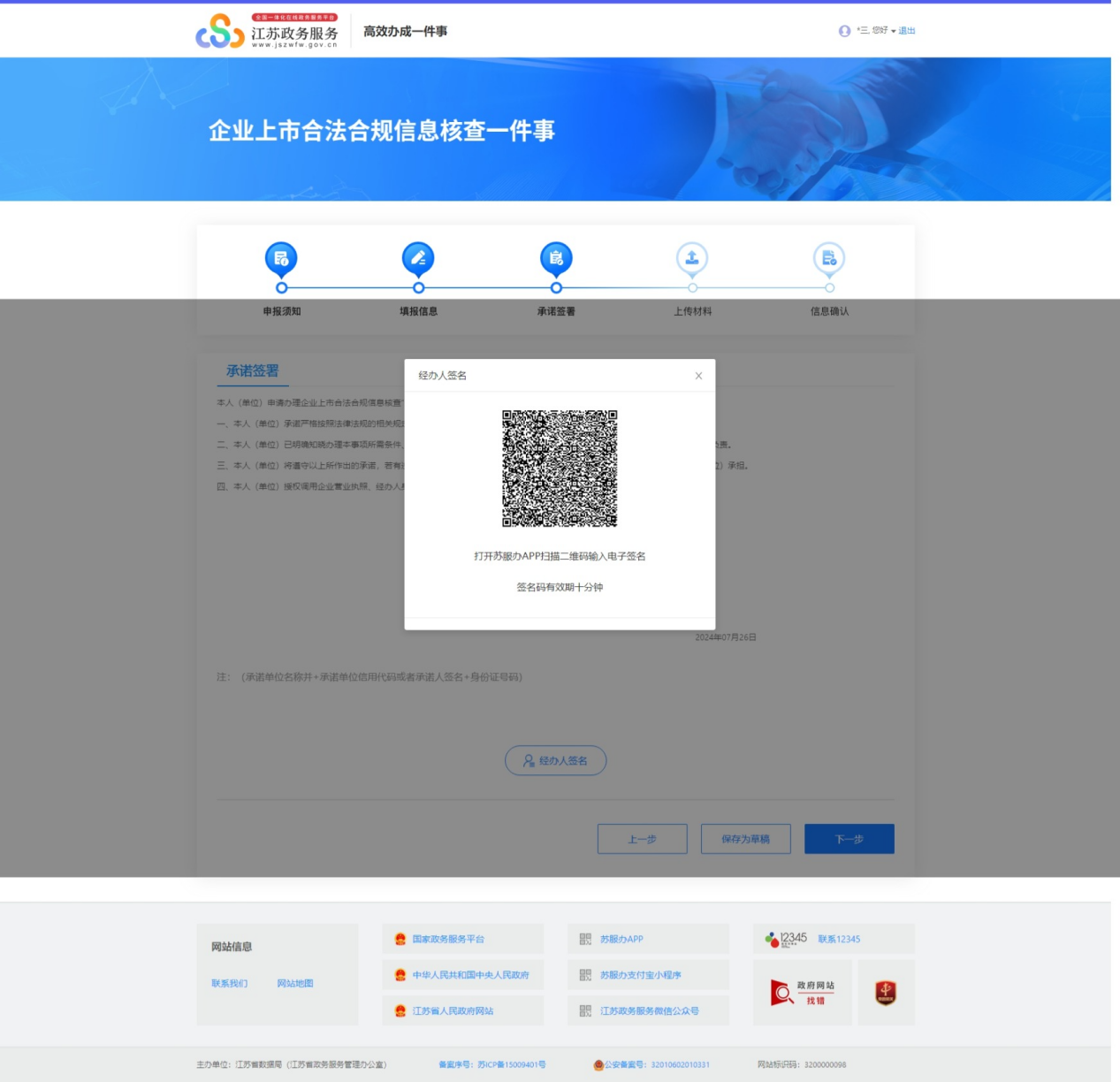Click the 企业上市合法合规信息核查一件事 banner title

382,131
